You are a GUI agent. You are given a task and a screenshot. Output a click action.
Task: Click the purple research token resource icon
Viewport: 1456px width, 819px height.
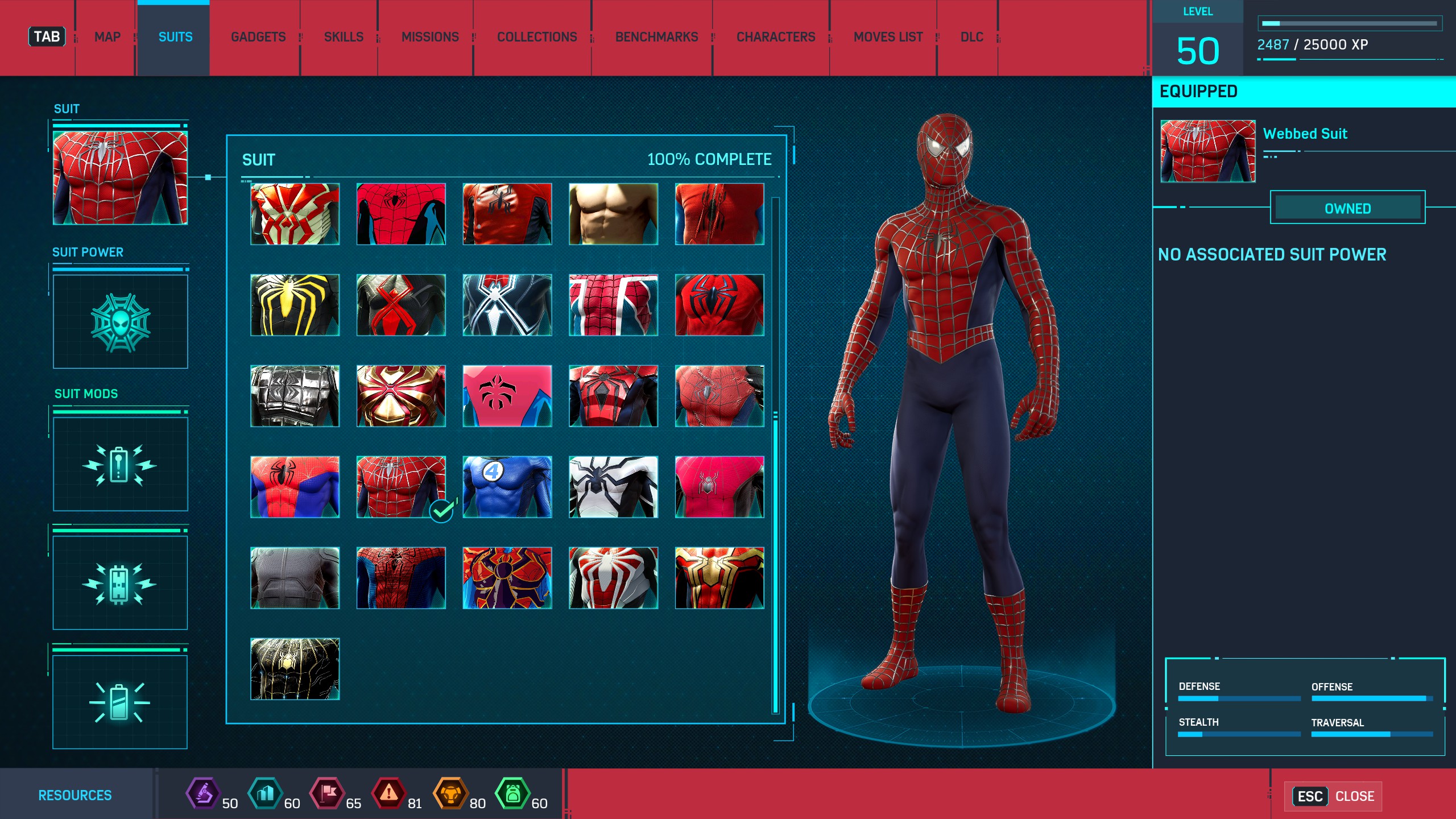pos(202,793)
